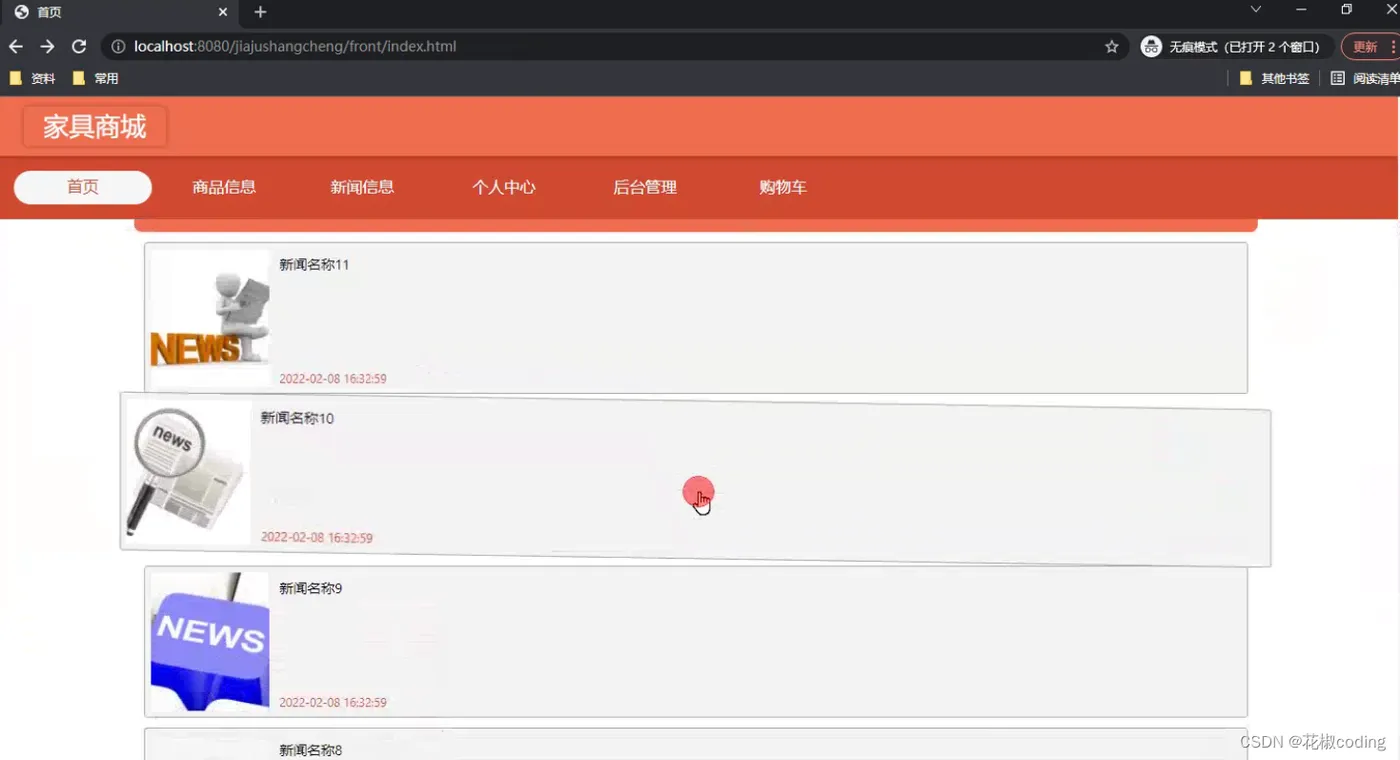
Task: Open 新闻信息 navigation item
Action: [x=362, y=187]
